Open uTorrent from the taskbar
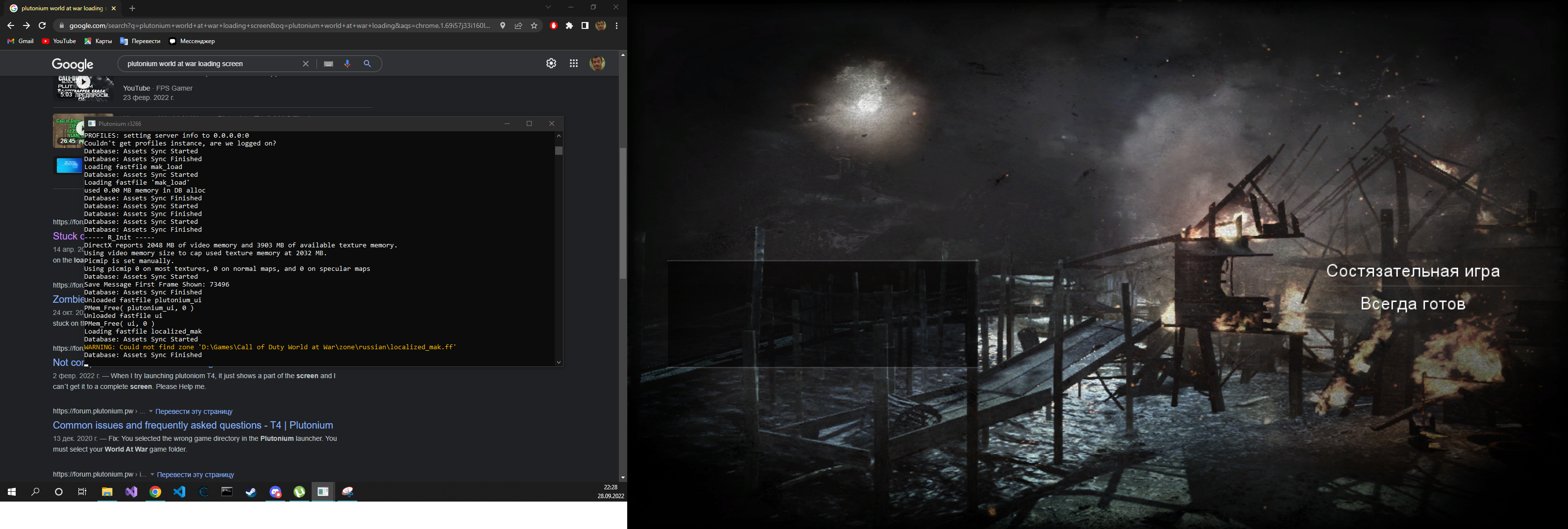 click(x=299, y=492)
